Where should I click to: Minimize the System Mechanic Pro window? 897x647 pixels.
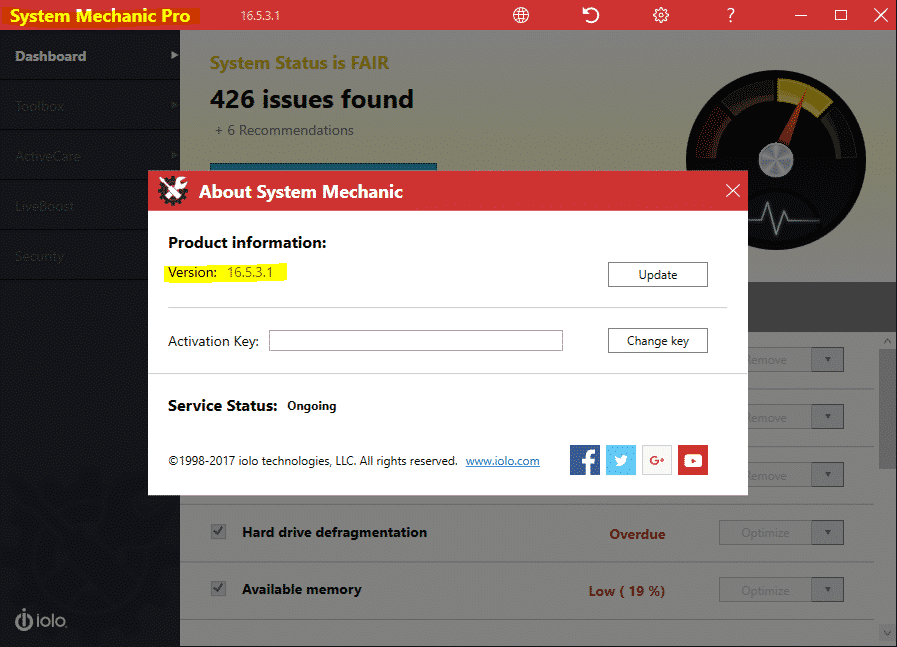coord(800,15)
